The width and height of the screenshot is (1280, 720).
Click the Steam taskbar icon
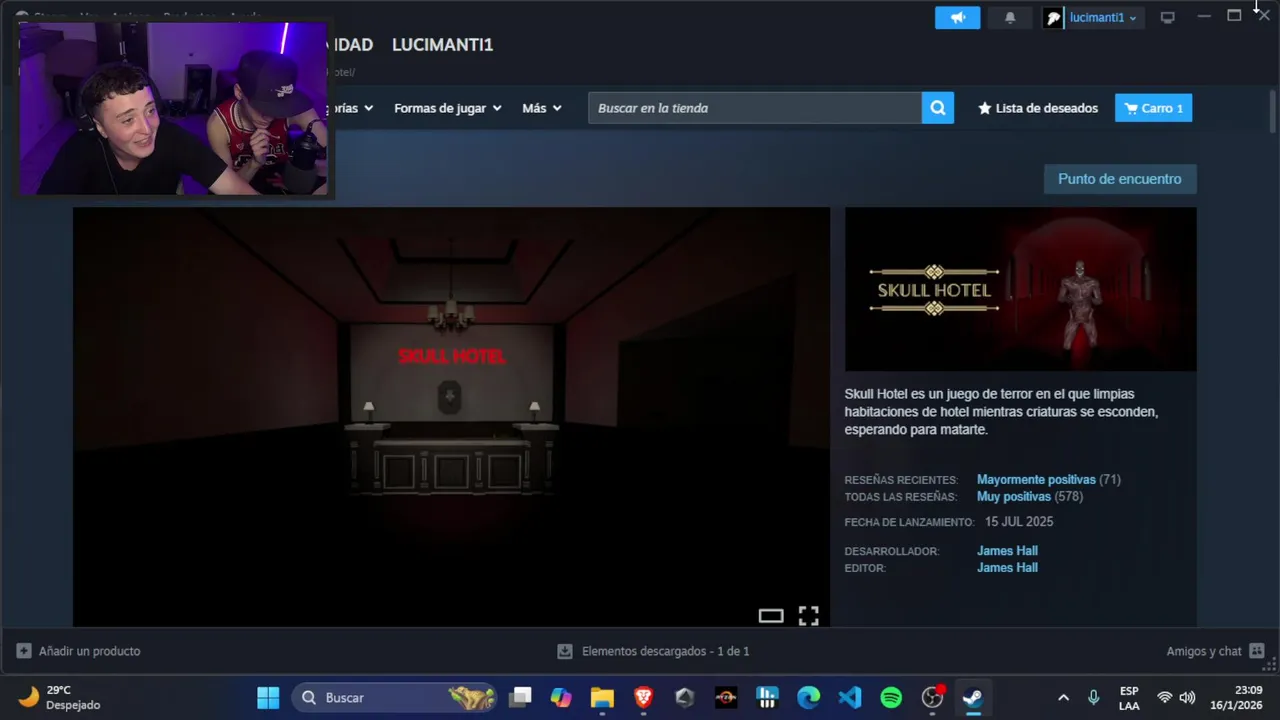[x=973, y=698]
